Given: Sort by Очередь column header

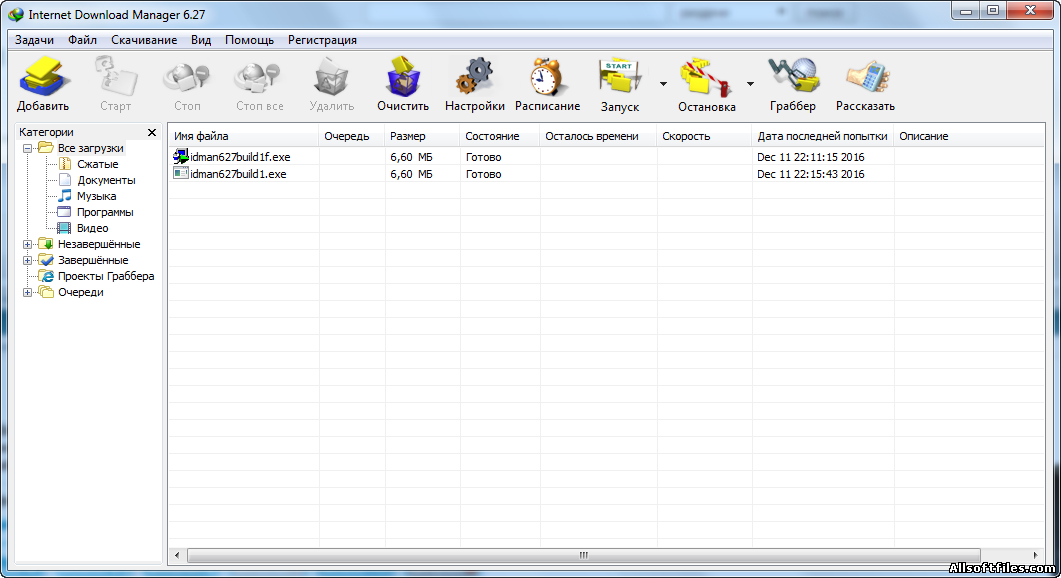Looking at the screenshot, I should 351,136.
